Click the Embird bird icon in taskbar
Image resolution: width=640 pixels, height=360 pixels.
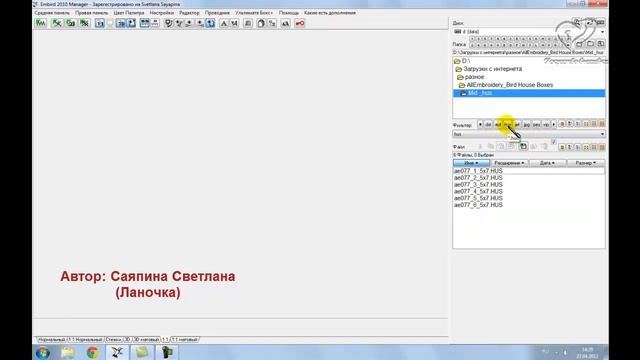(x=118, y=352)
